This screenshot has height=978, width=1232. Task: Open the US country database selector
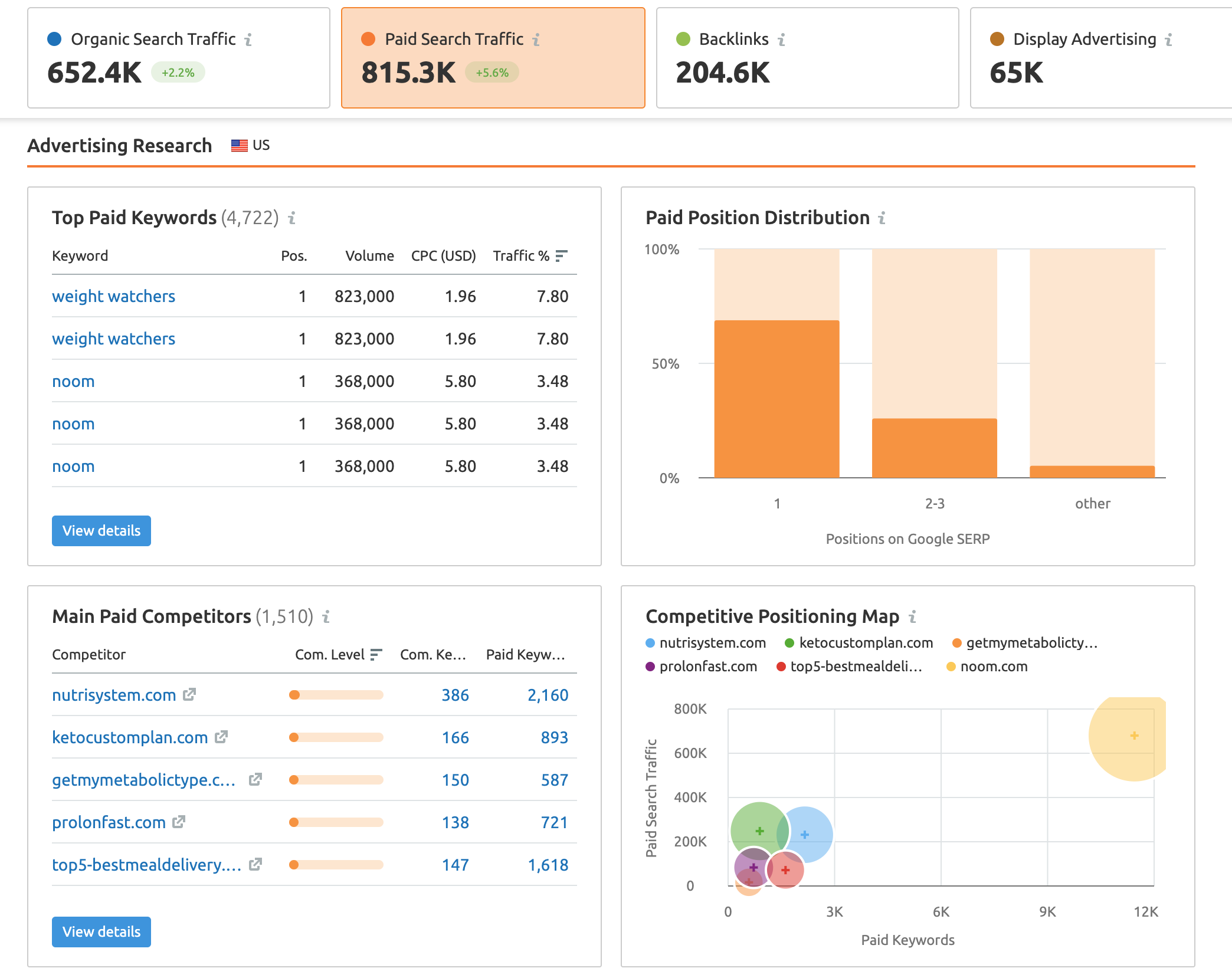click(251, 146)
